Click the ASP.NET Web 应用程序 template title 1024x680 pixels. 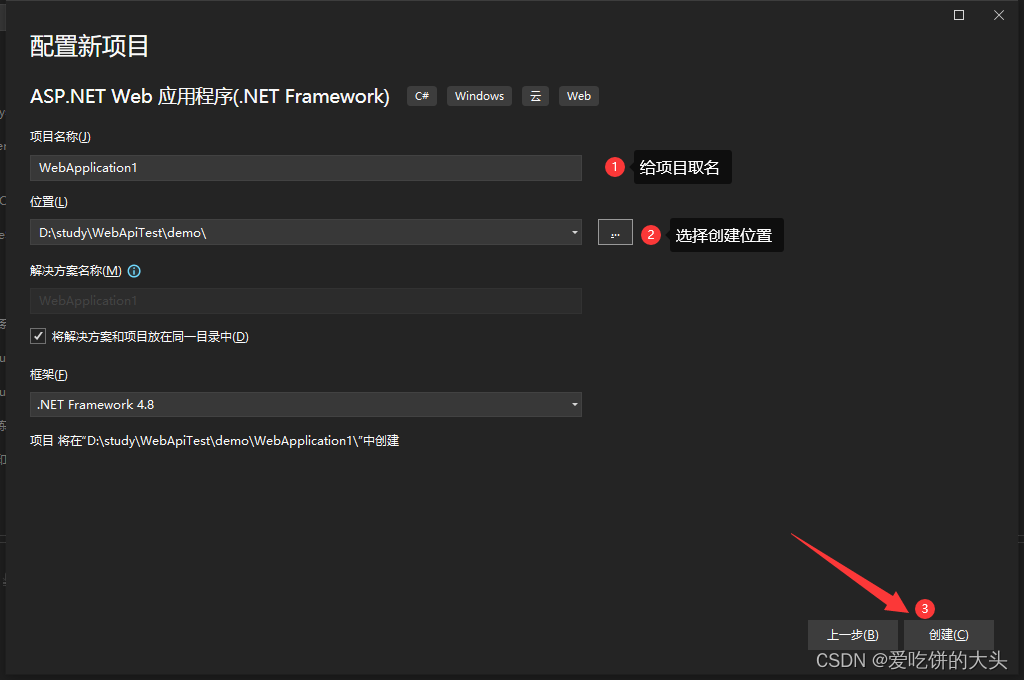point(210,97)
